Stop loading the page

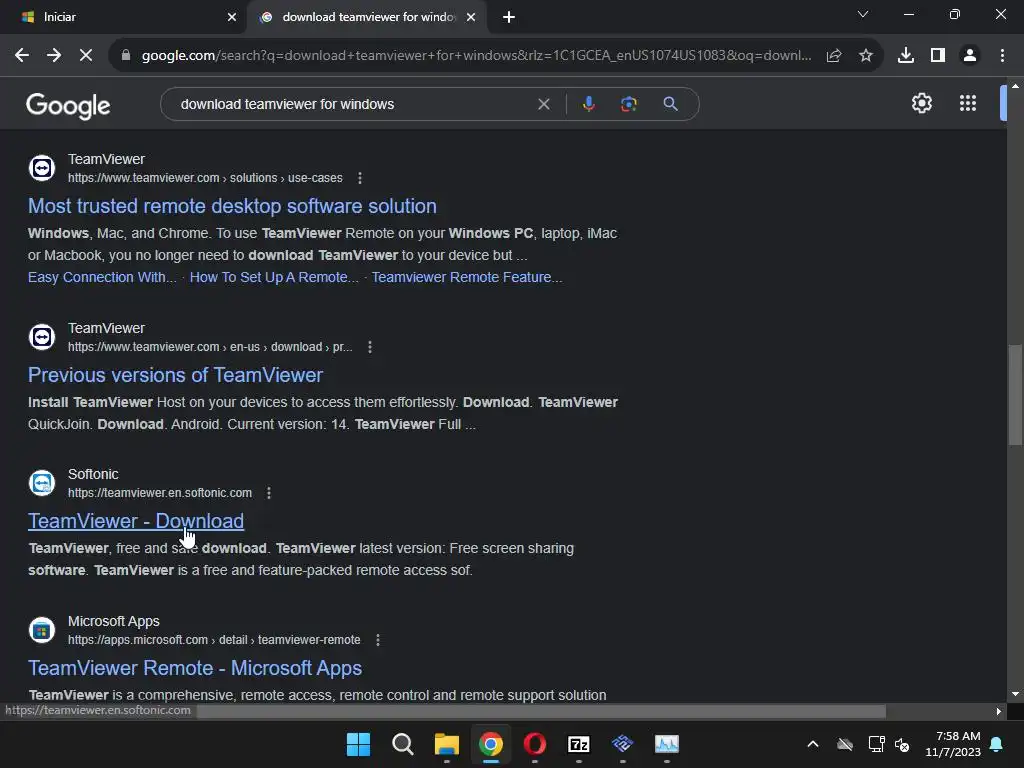(x=86, y=56)
